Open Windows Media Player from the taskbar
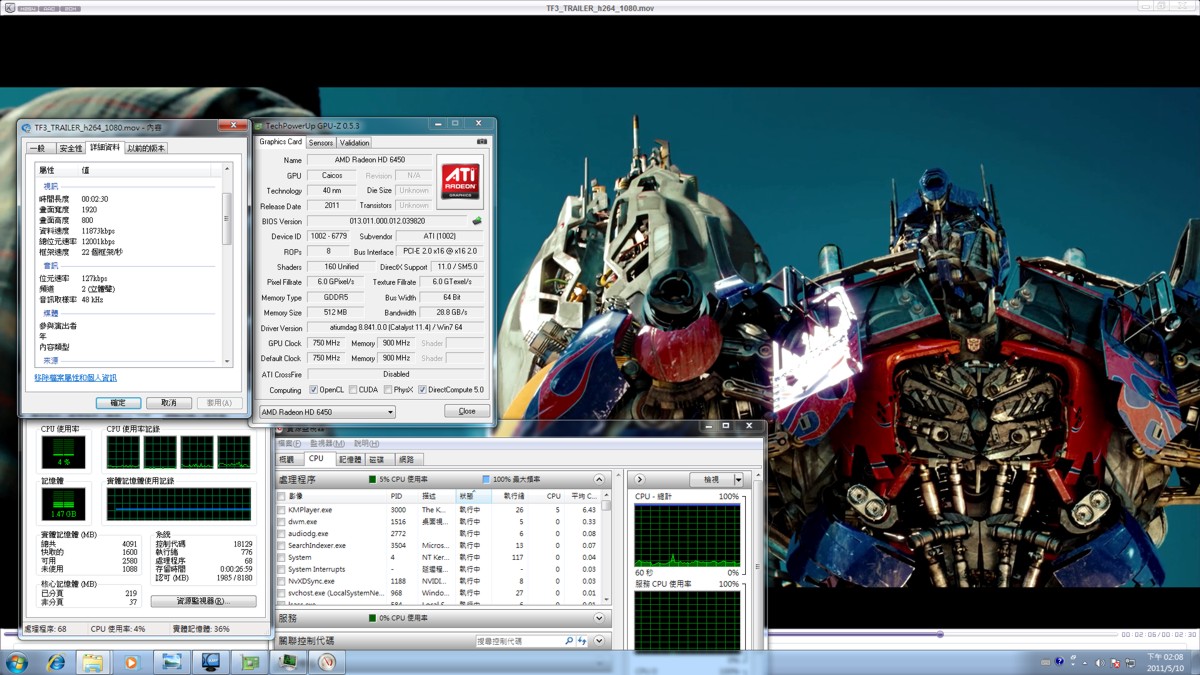The image size is (1200, 675). pyautogui.click(x=131, y=662)
